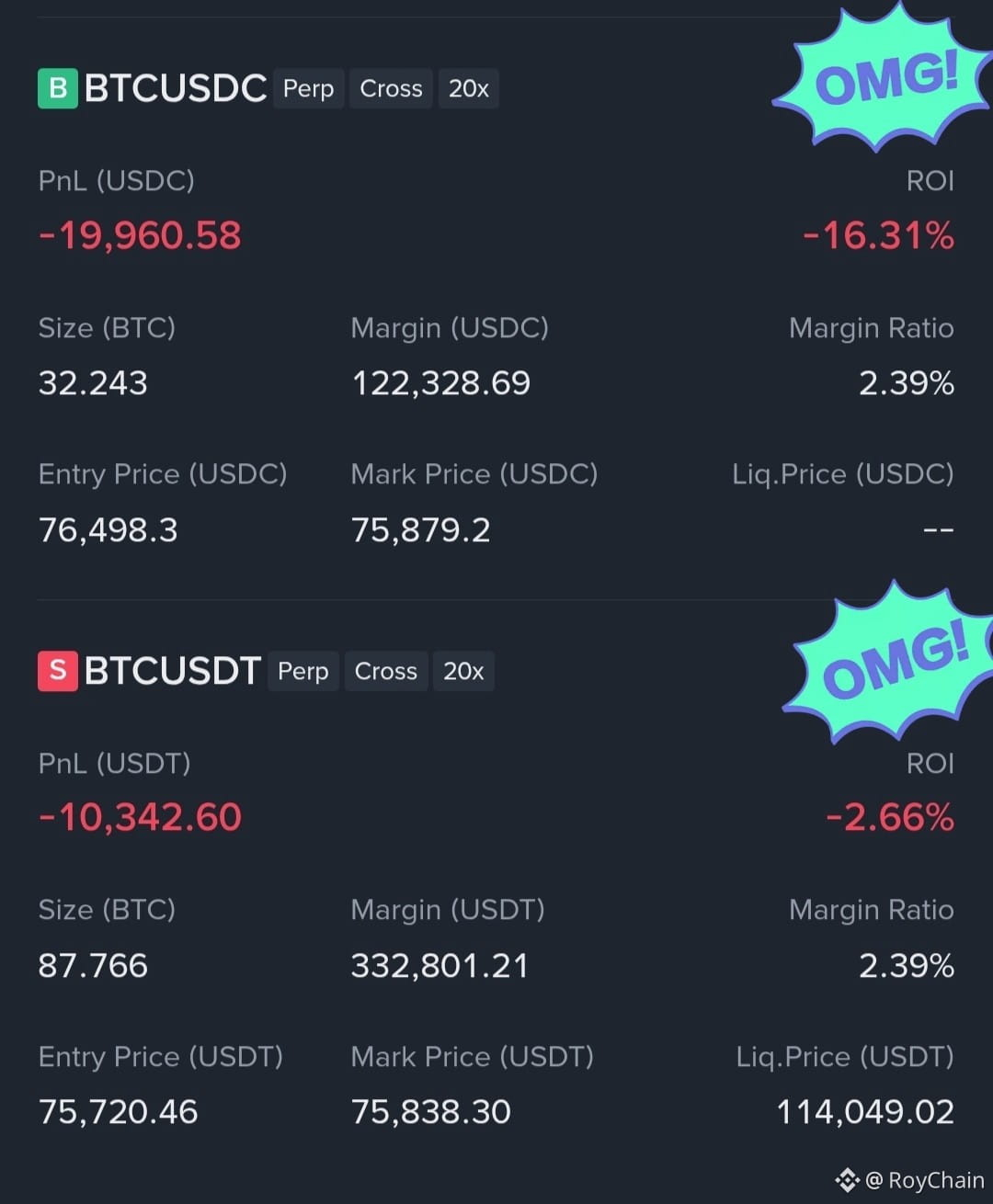993x1204 pixels.
Task: Adjust the 20x leverage tag on BTCUSDT
Action: [x=463, y=671]
